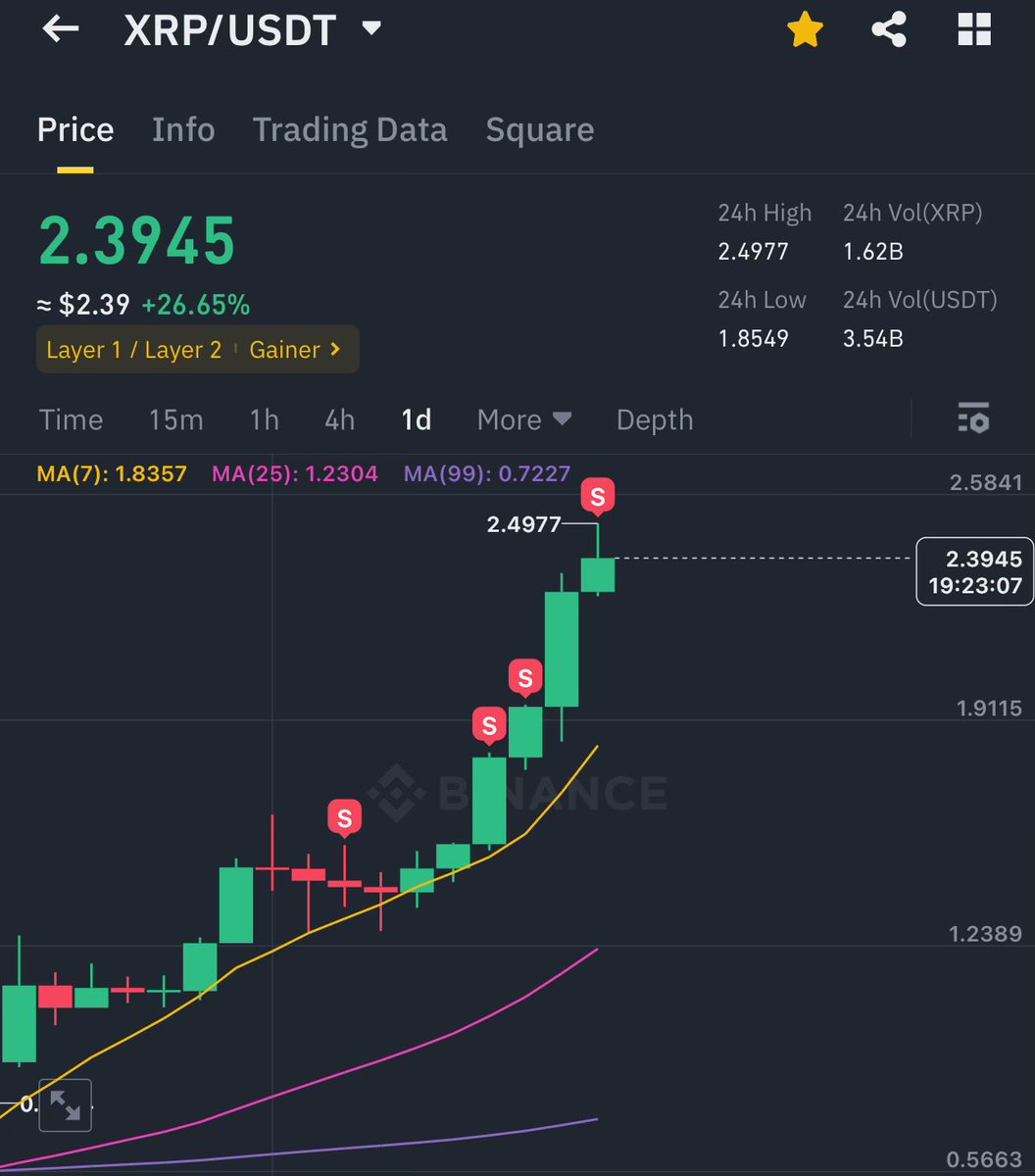The width and height of the screenshot is (1035, 1176).
Task: Go back using the left arrow
Action: pyautogui.click(x=60, y=29)
